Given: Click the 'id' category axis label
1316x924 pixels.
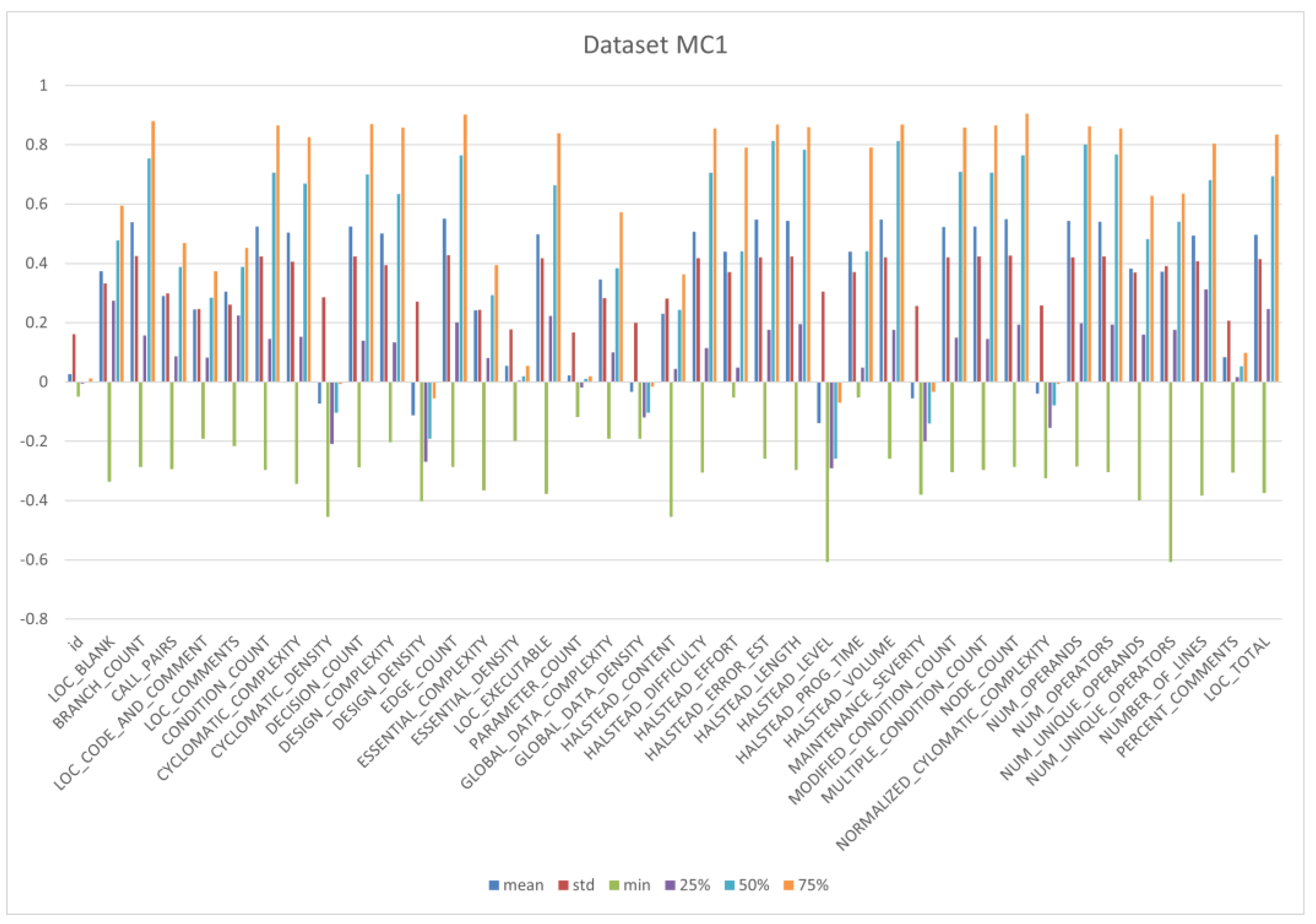Looking at the screenshot, I should tap(76, 643).
